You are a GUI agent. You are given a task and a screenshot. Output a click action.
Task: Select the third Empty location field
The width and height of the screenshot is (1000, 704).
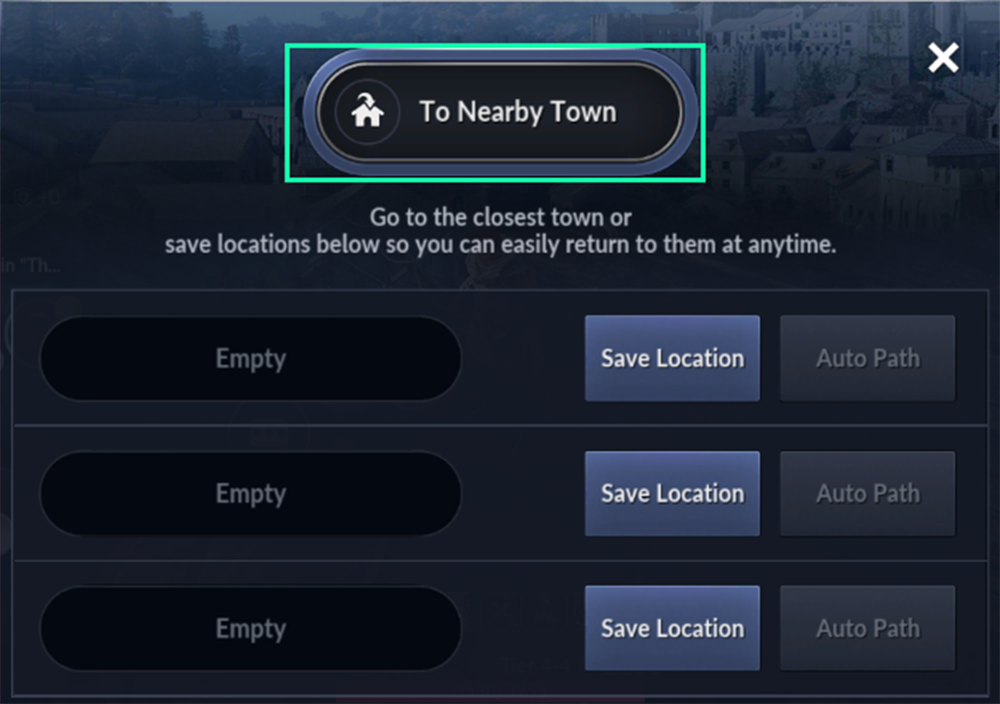[x=251, y=628]
